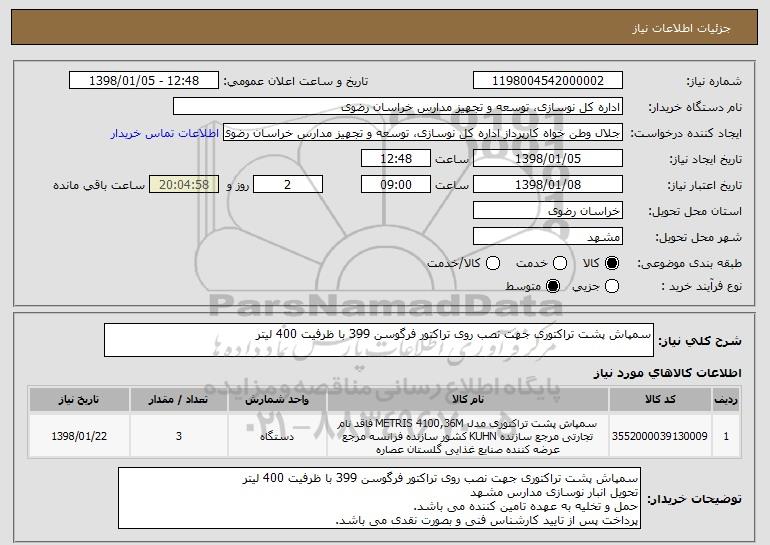Click the شماره نیاز label
Viewport: 770px width, 545px height.
pyautogui.click(x=714, y=81)
